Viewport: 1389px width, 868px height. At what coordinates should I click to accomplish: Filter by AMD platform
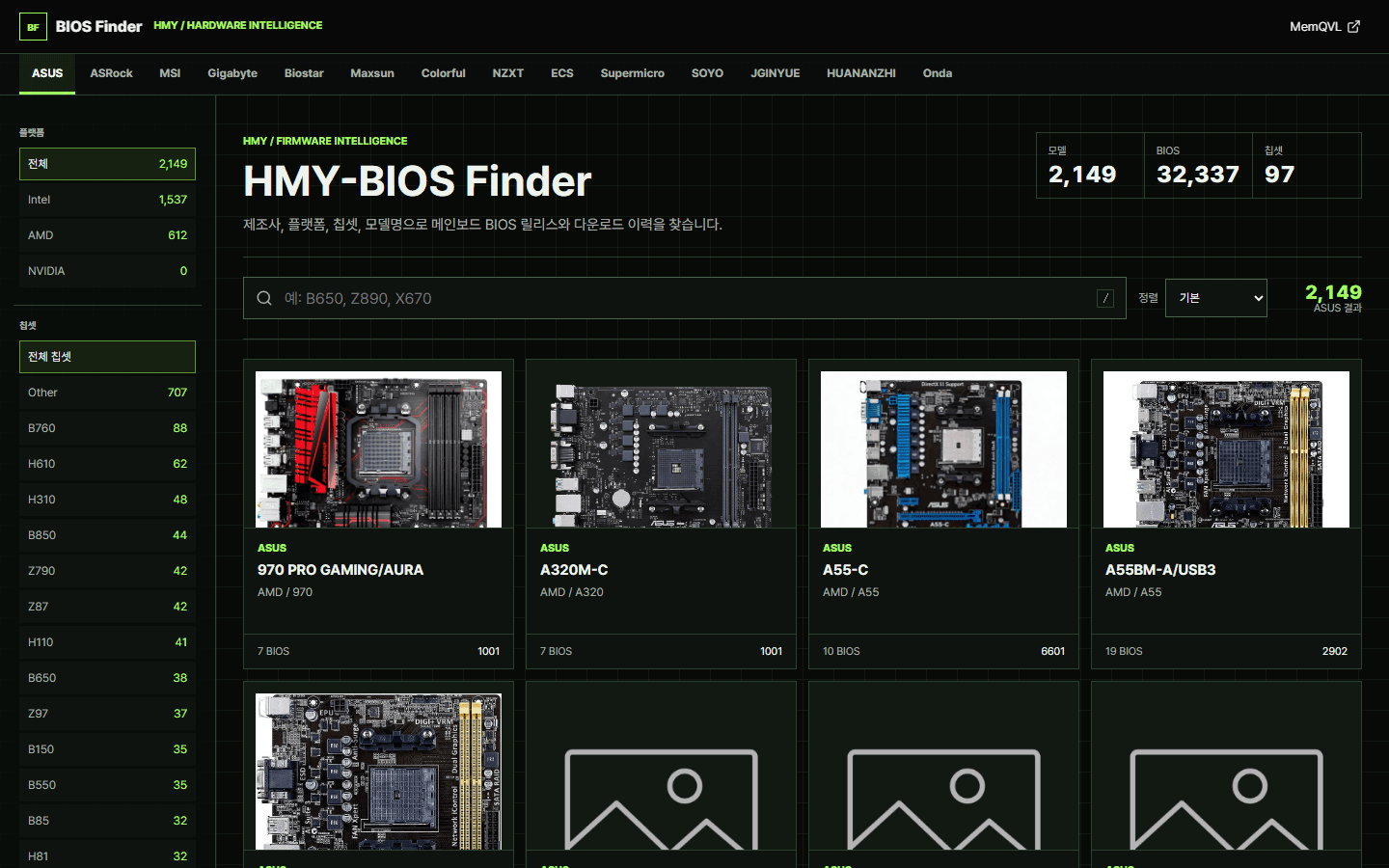pyautogui.click(x=107, y=235)
